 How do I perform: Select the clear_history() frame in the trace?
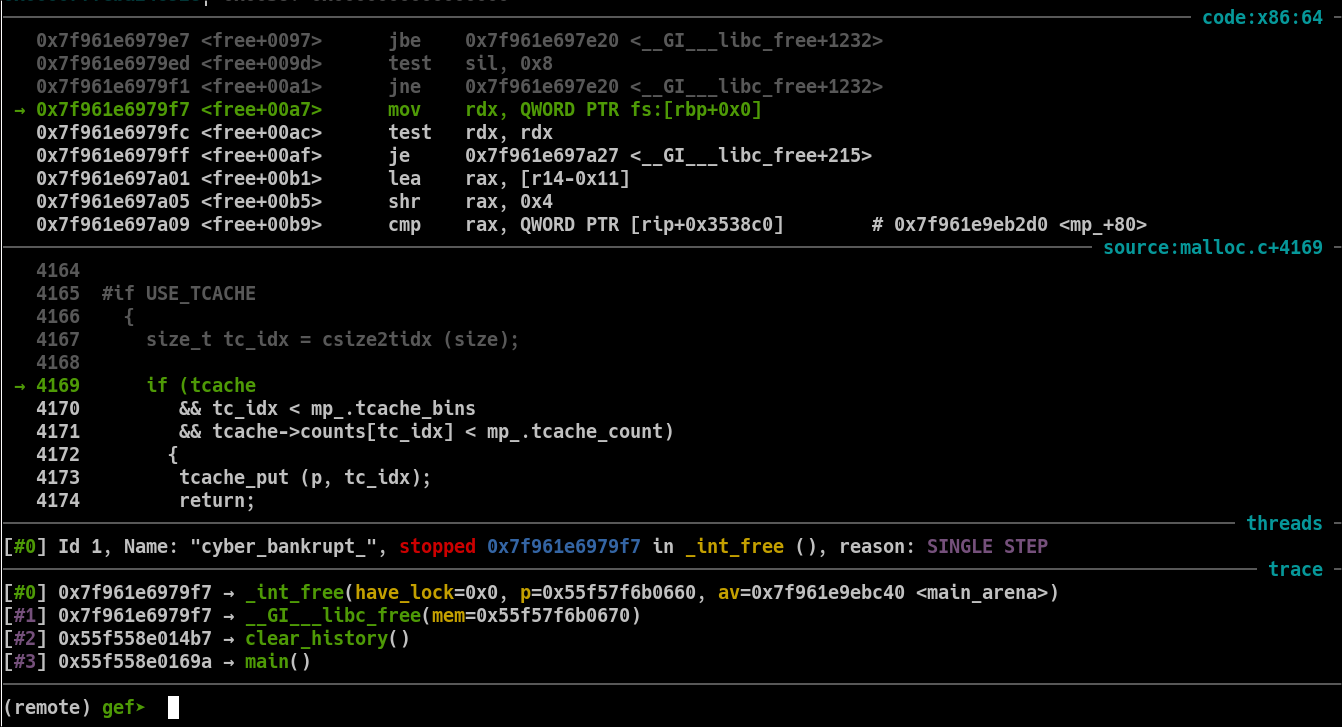click(327, 639)
